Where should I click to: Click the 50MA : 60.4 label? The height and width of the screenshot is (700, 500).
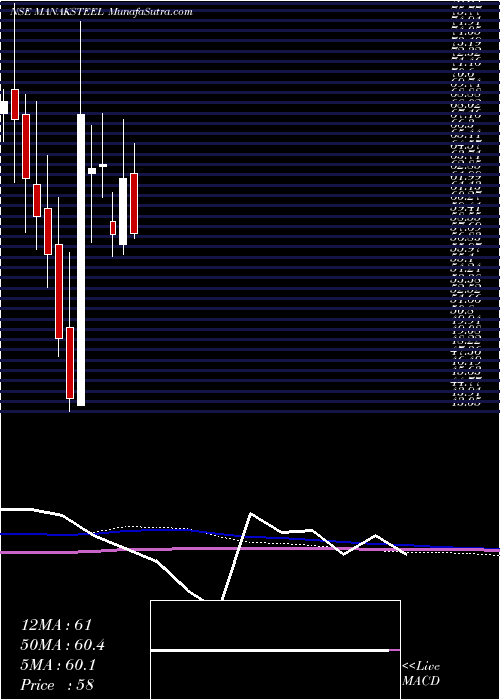click(x=63, y=645)
